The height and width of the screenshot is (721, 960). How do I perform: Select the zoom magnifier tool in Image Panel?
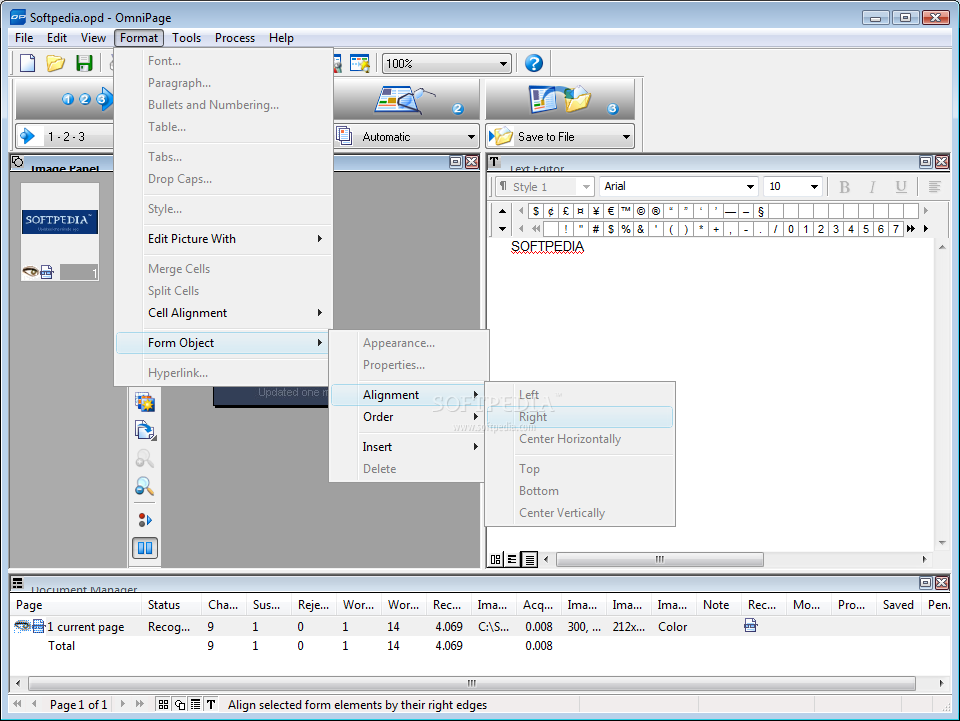(x=145, y=487)
